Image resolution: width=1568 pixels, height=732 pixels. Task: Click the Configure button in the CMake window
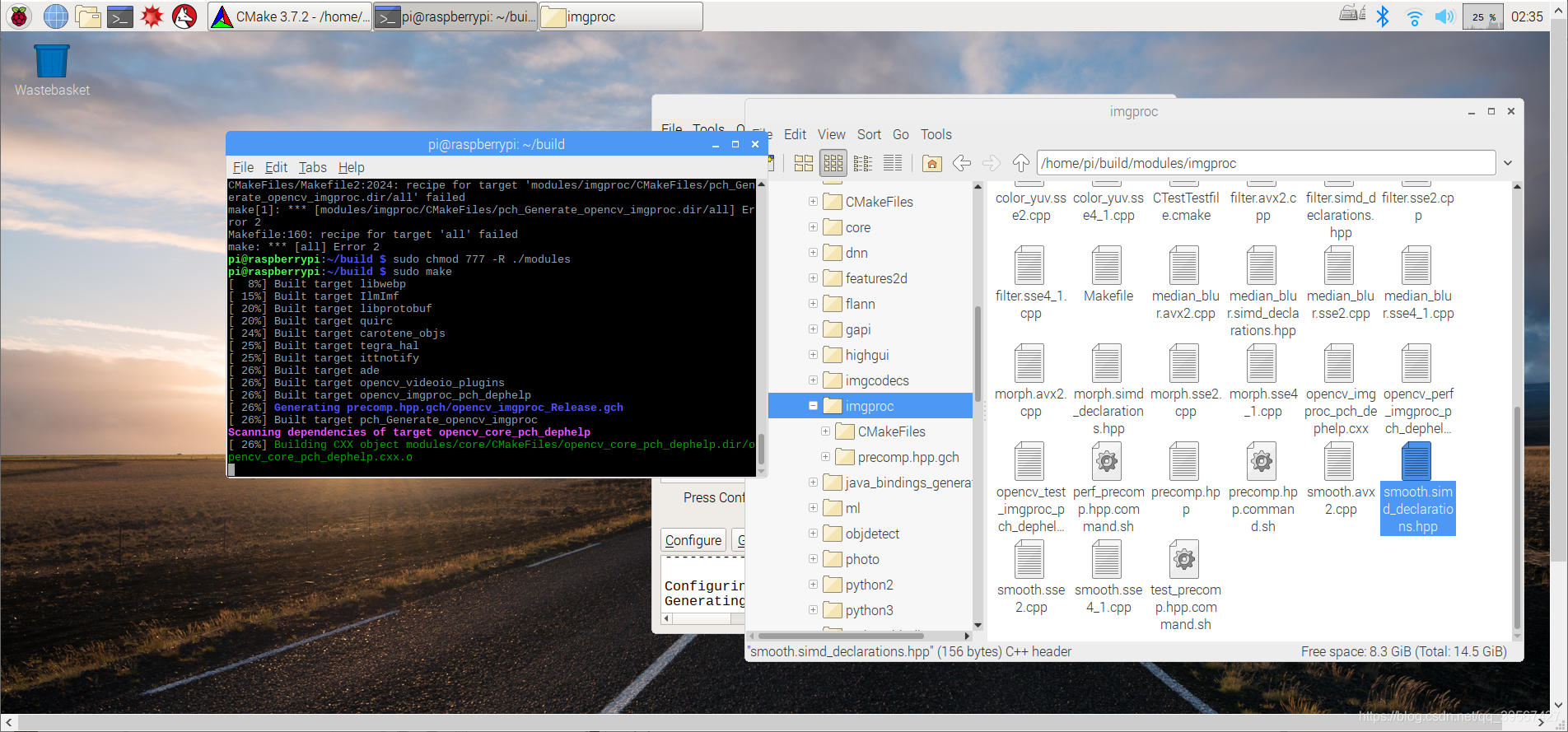tap(693, 540)
